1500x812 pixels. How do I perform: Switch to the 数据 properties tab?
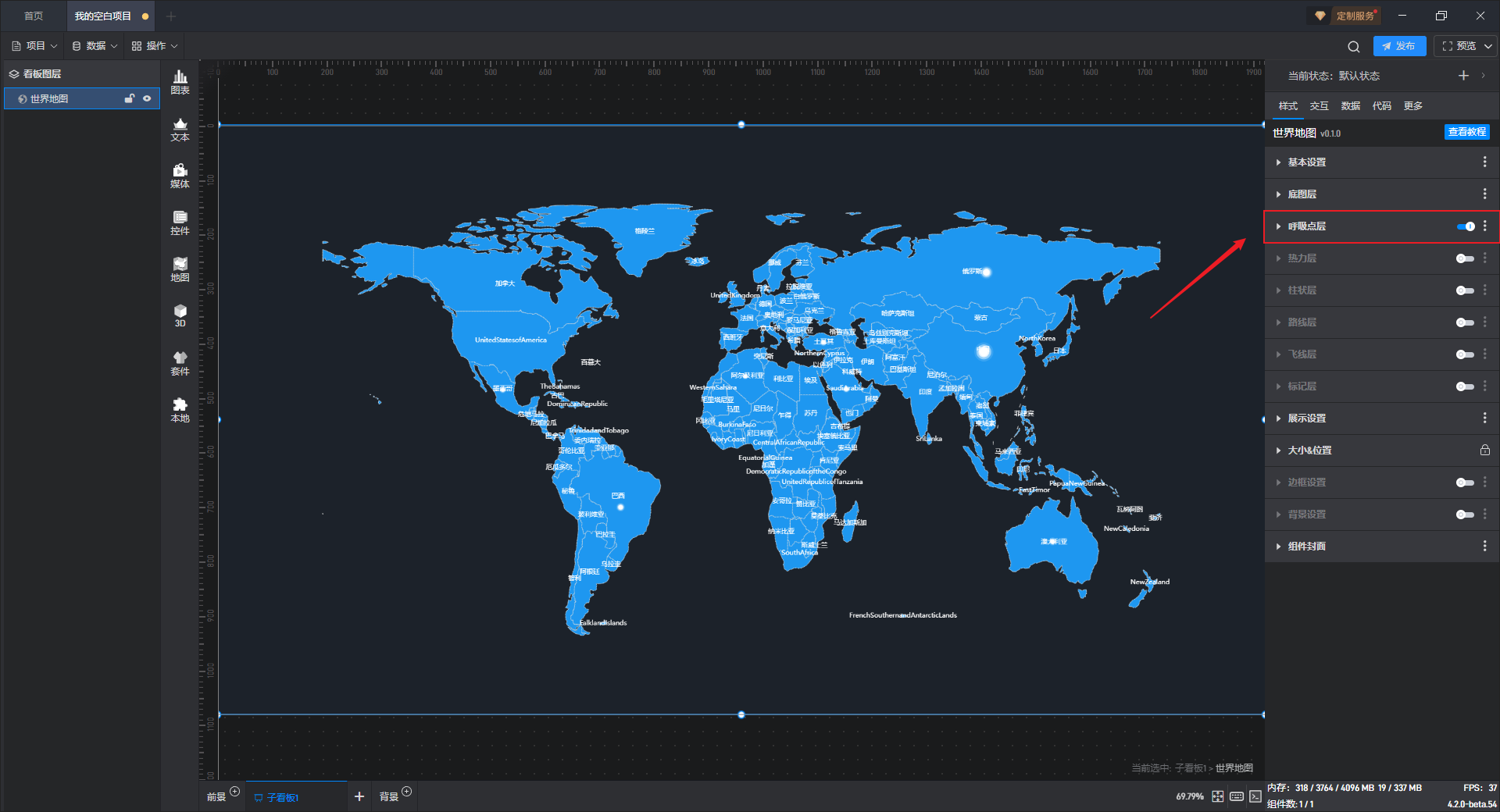pos(1350,106)
